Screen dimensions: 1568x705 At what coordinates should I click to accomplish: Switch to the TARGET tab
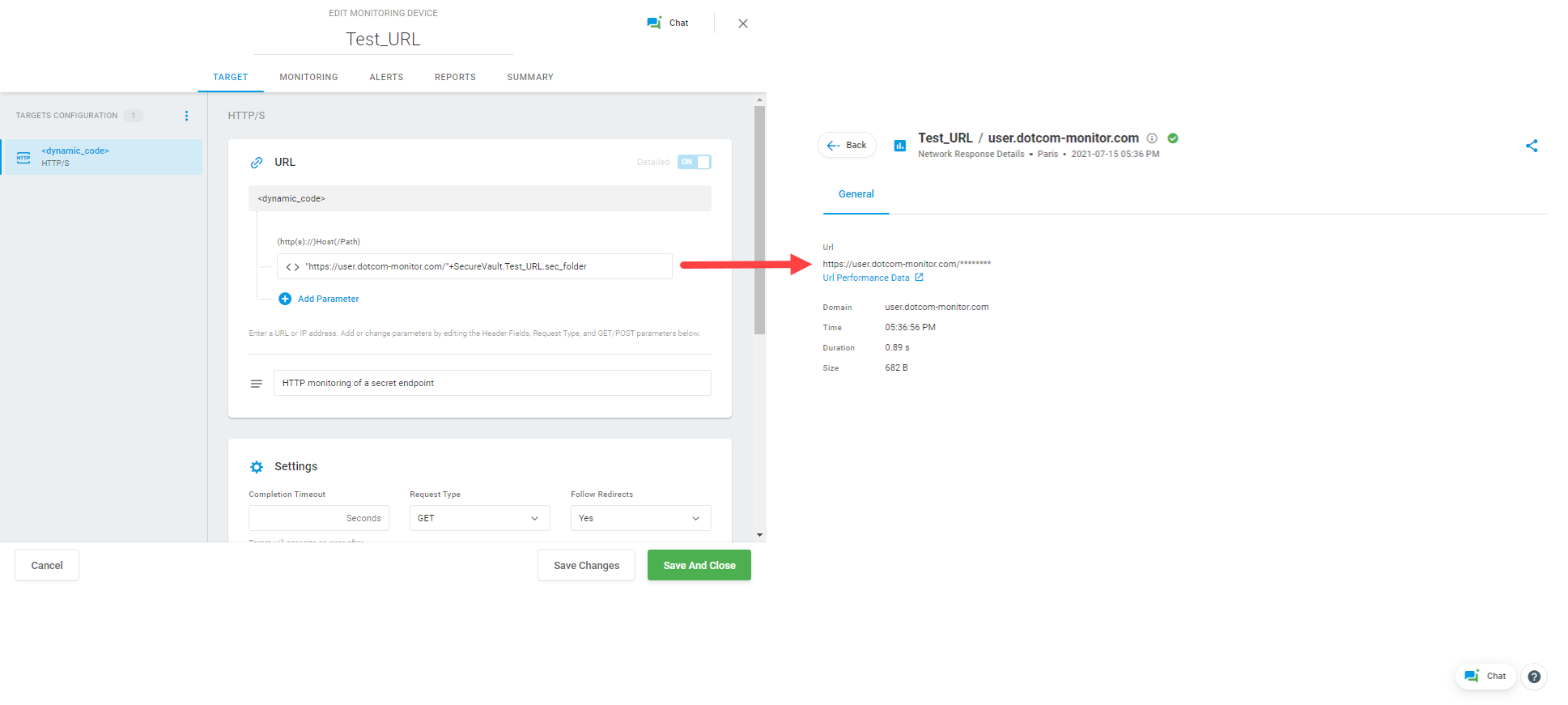[231, 77]
